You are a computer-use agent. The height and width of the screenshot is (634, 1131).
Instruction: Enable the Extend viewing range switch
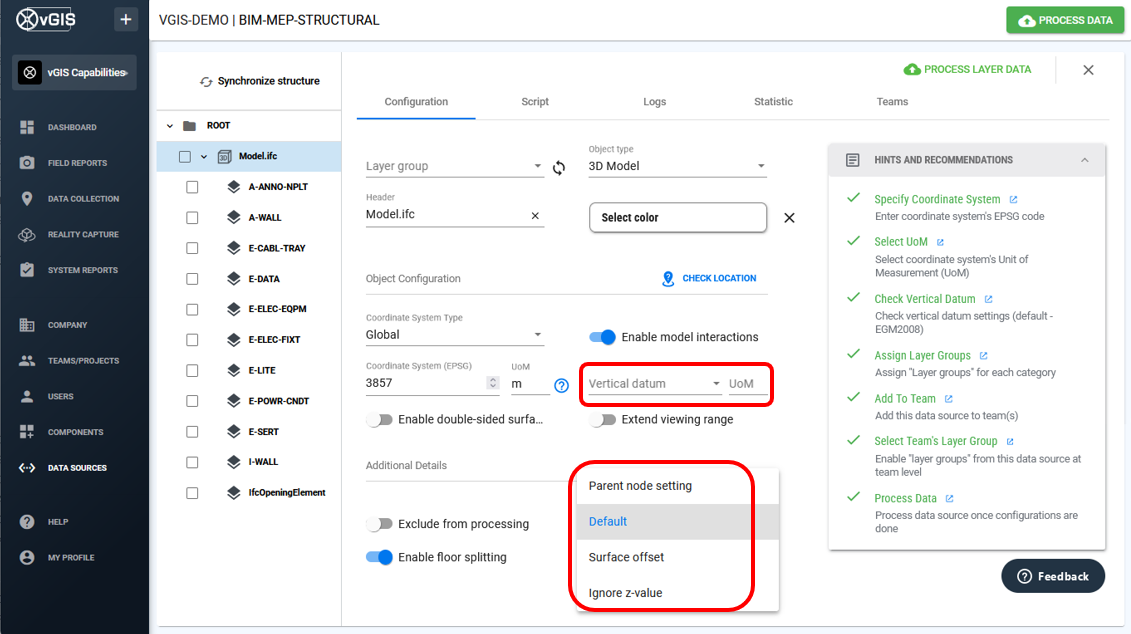click(604, 420)
